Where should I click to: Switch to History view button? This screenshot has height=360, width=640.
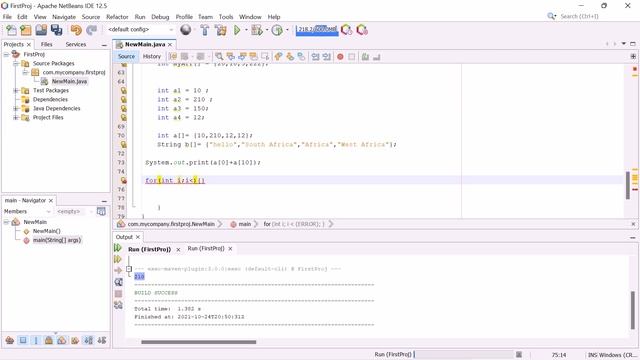pyautogui.click(x=152, y=56)
